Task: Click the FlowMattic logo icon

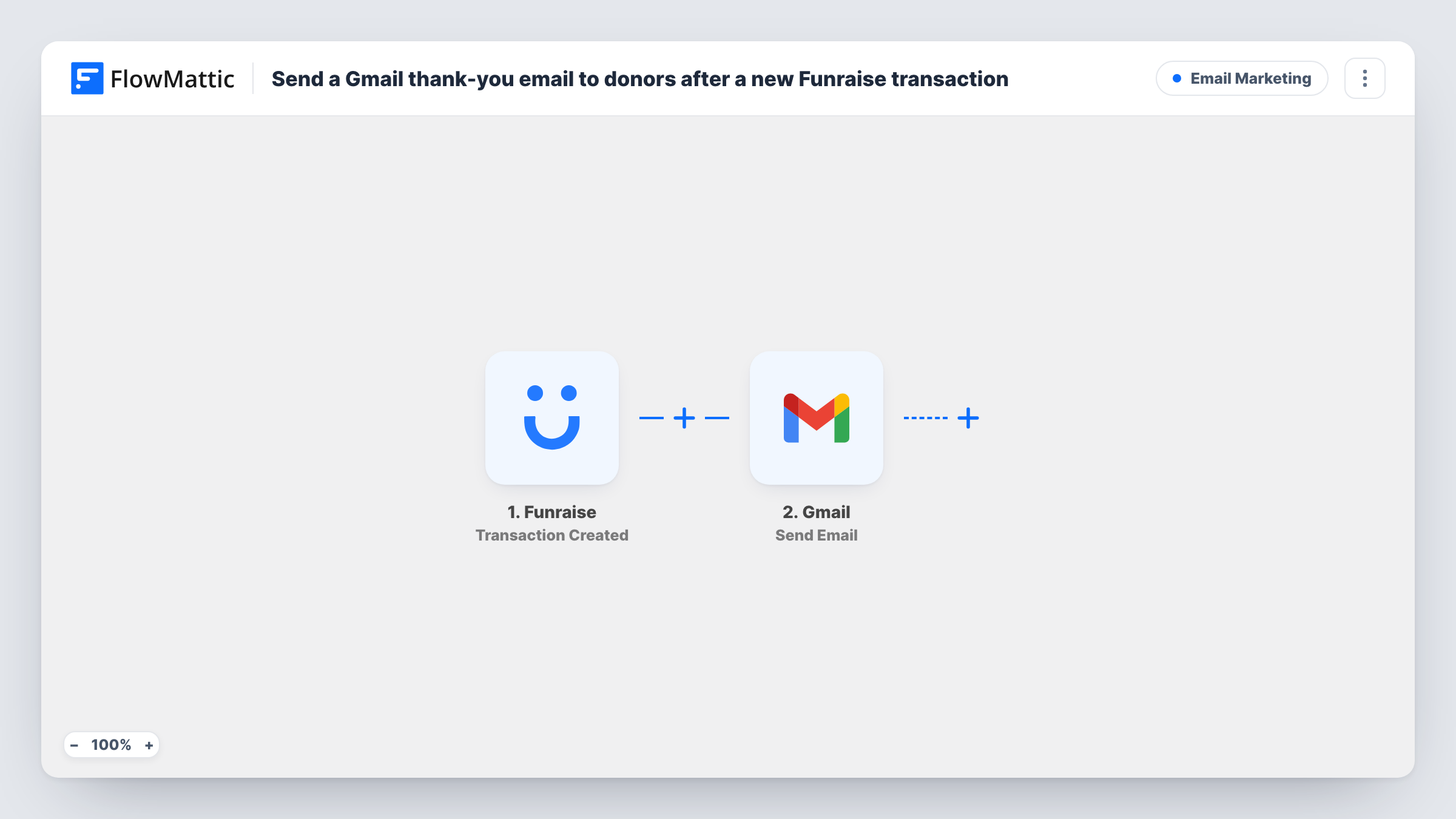Action: pos(87,78)
